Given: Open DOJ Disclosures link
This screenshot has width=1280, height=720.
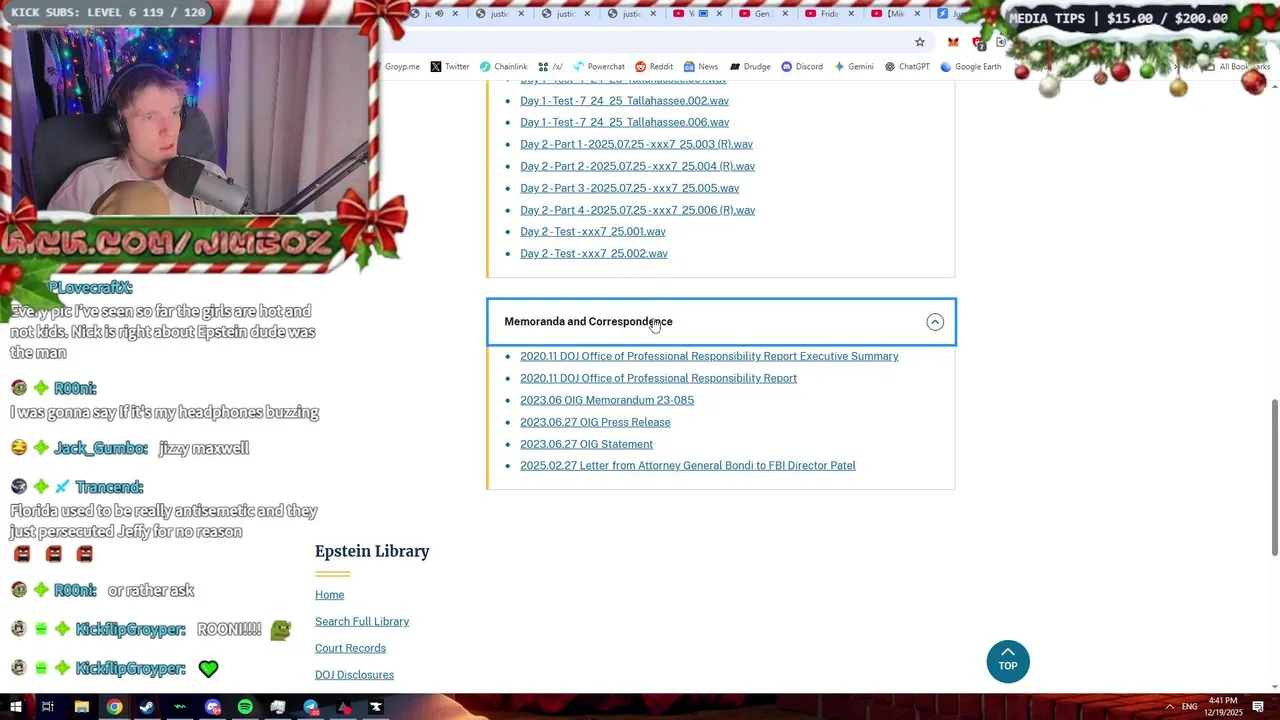Looking at the screenshot, I should 354,675.
